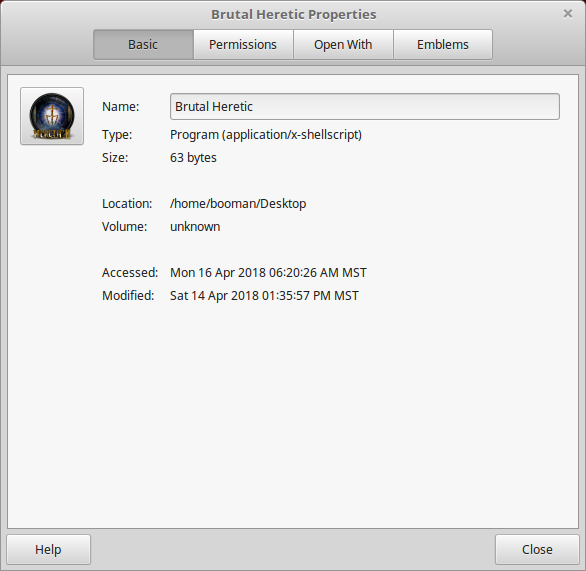
Task: Click the Name: label
Action: [120, 107]
